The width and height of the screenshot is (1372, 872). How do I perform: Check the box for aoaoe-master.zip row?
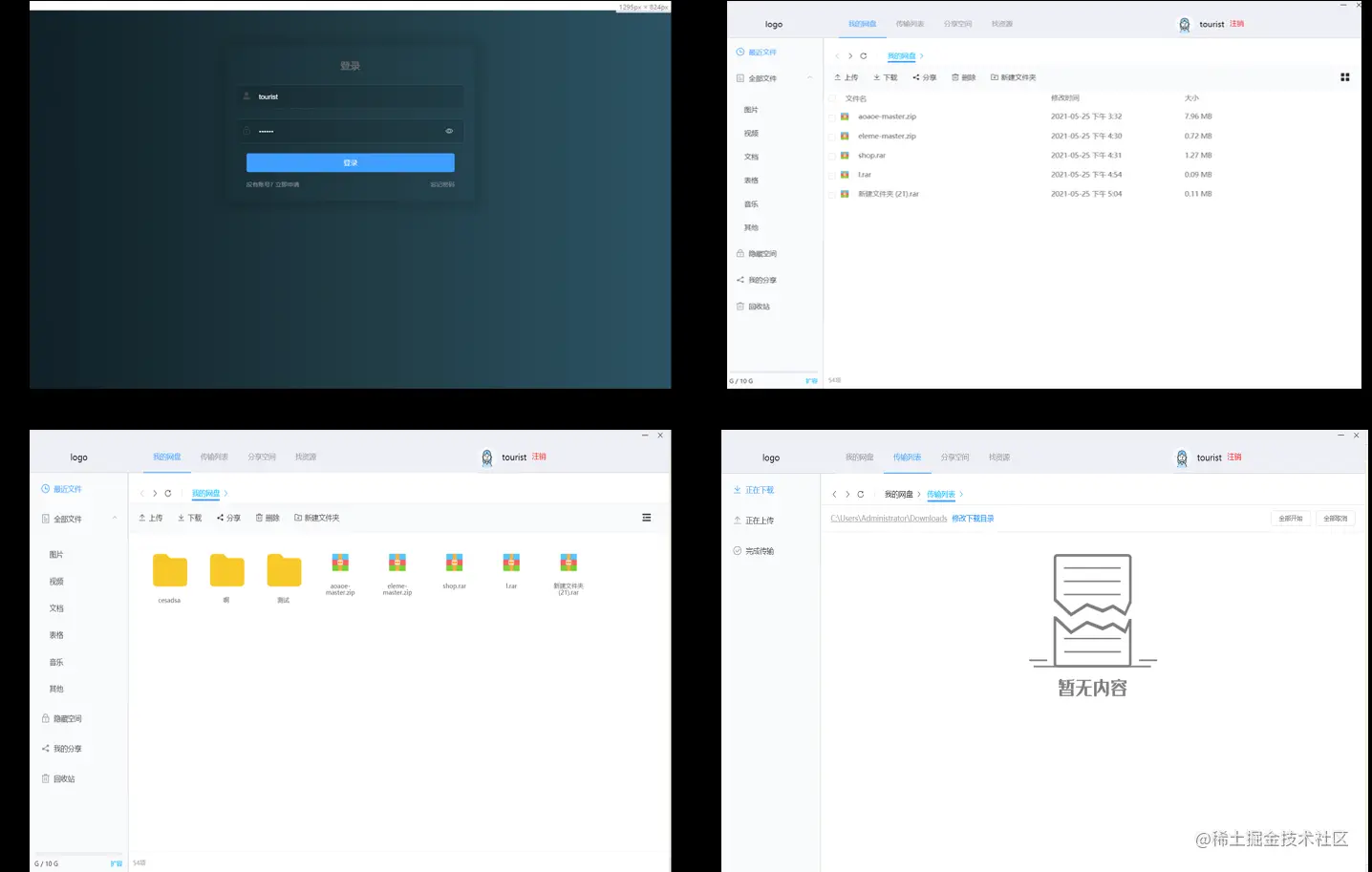(832, 117)
